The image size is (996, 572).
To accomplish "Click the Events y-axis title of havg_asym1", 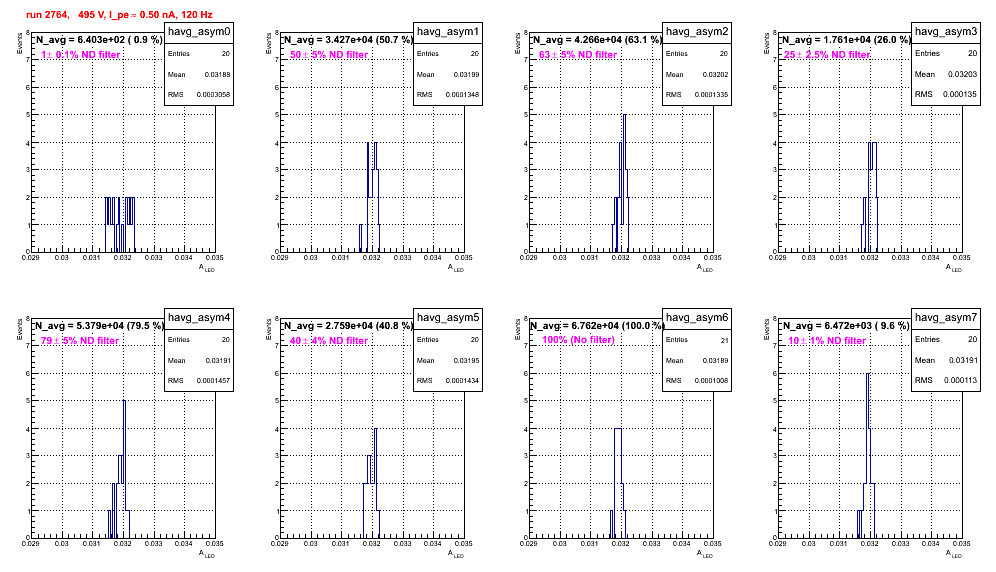I will point(269,43).
